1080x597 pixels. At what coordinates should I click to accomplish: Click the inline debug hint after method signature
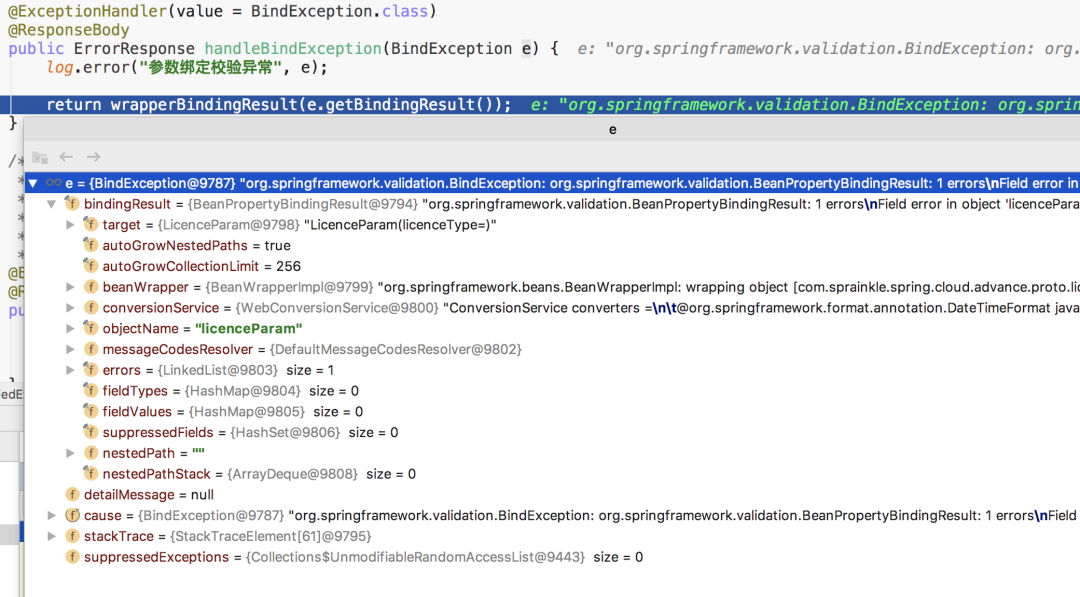coord(828,49)
